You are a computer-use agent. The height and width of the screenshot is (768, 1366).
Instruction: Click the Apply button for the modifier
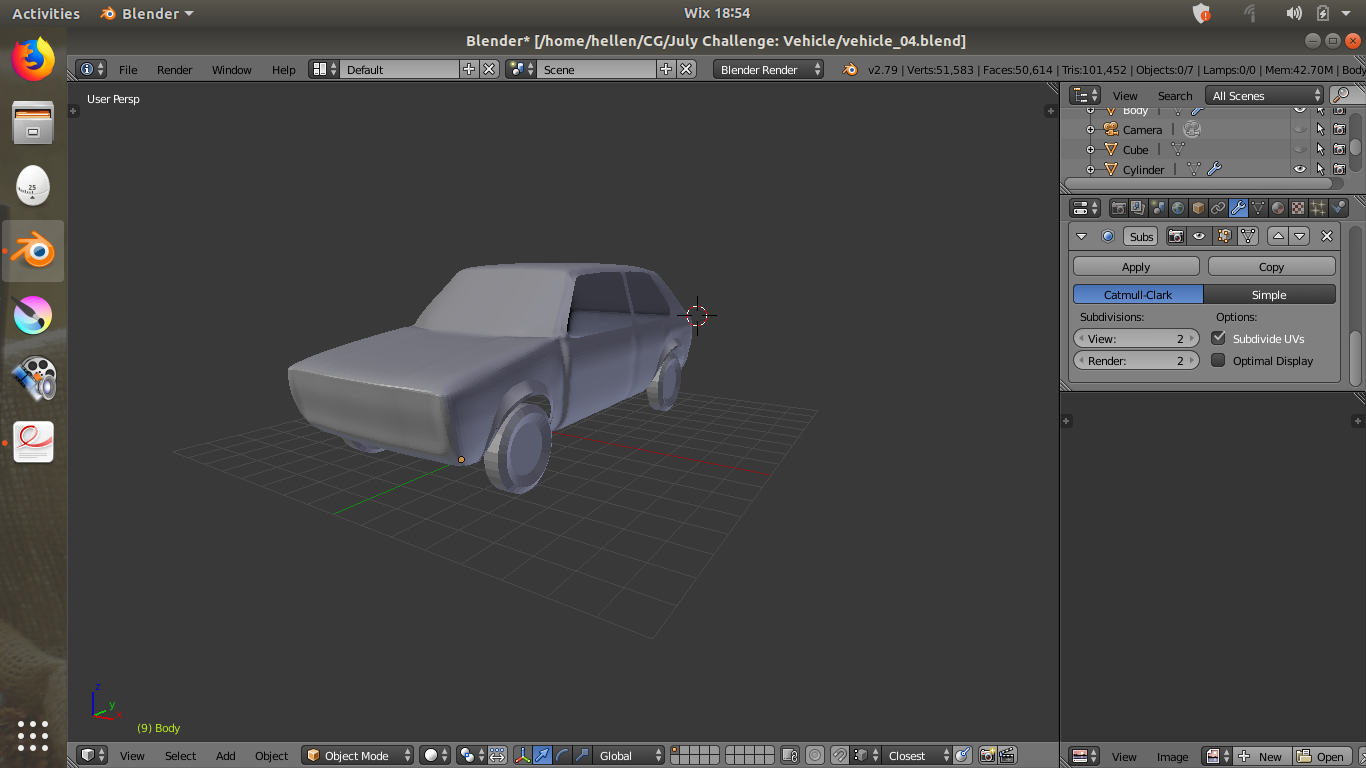[1136, 267]
